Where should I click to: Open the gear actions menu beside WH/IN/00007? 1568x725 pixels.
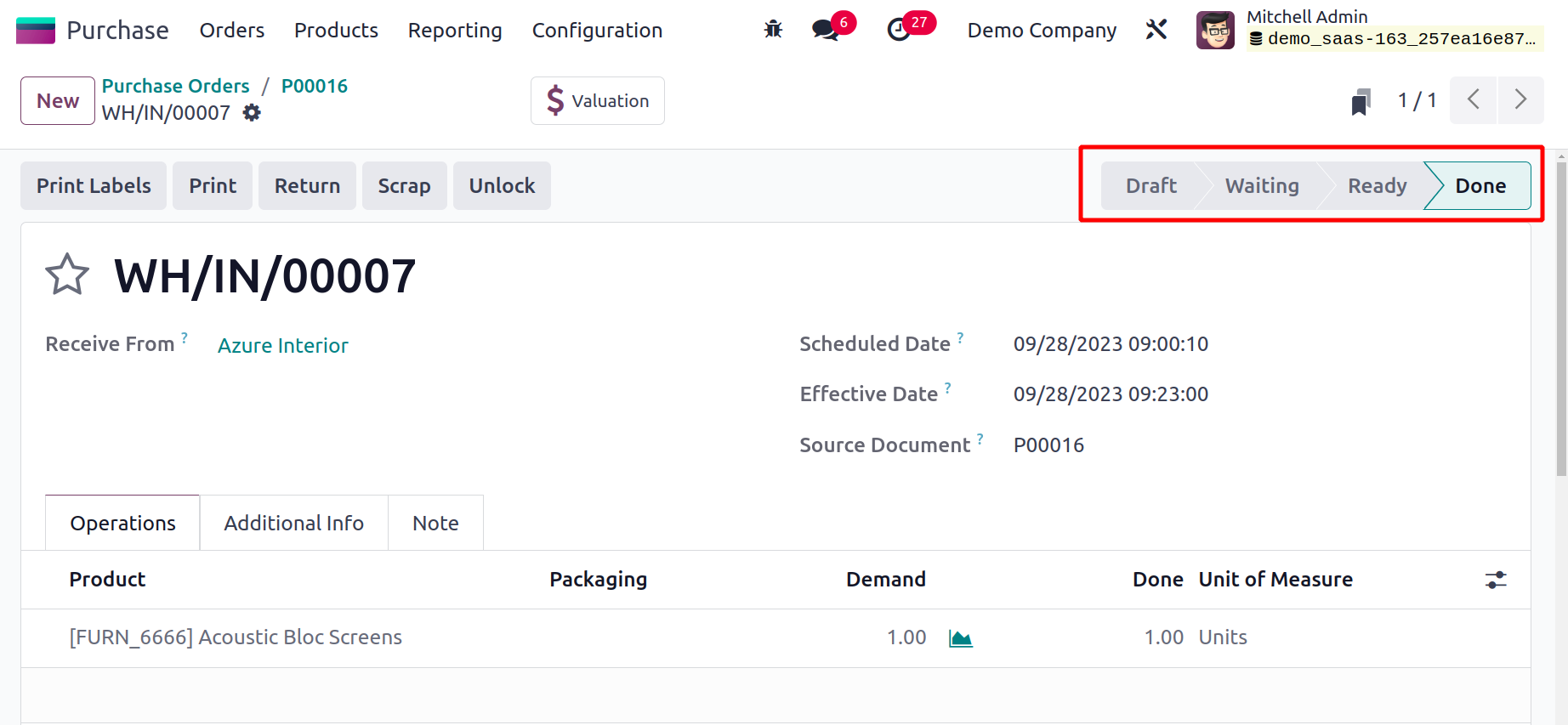point(252,113)
